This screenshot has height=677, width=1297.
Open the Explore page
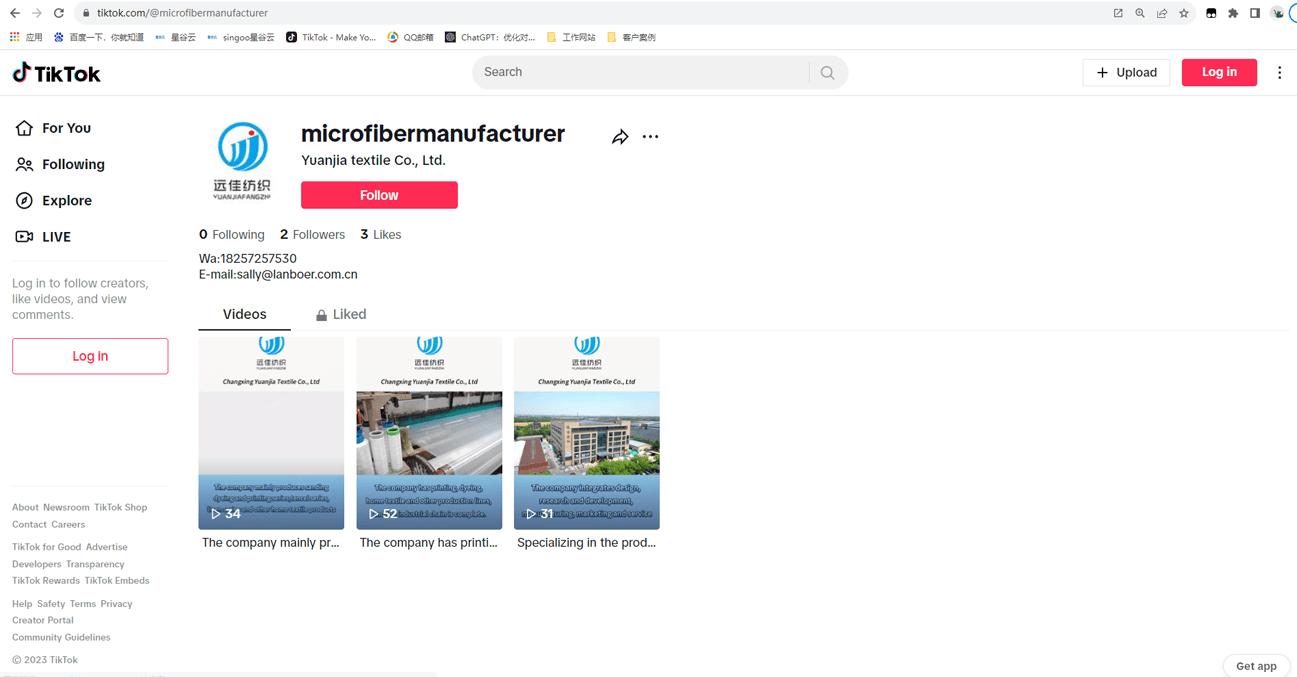[54, 200]
